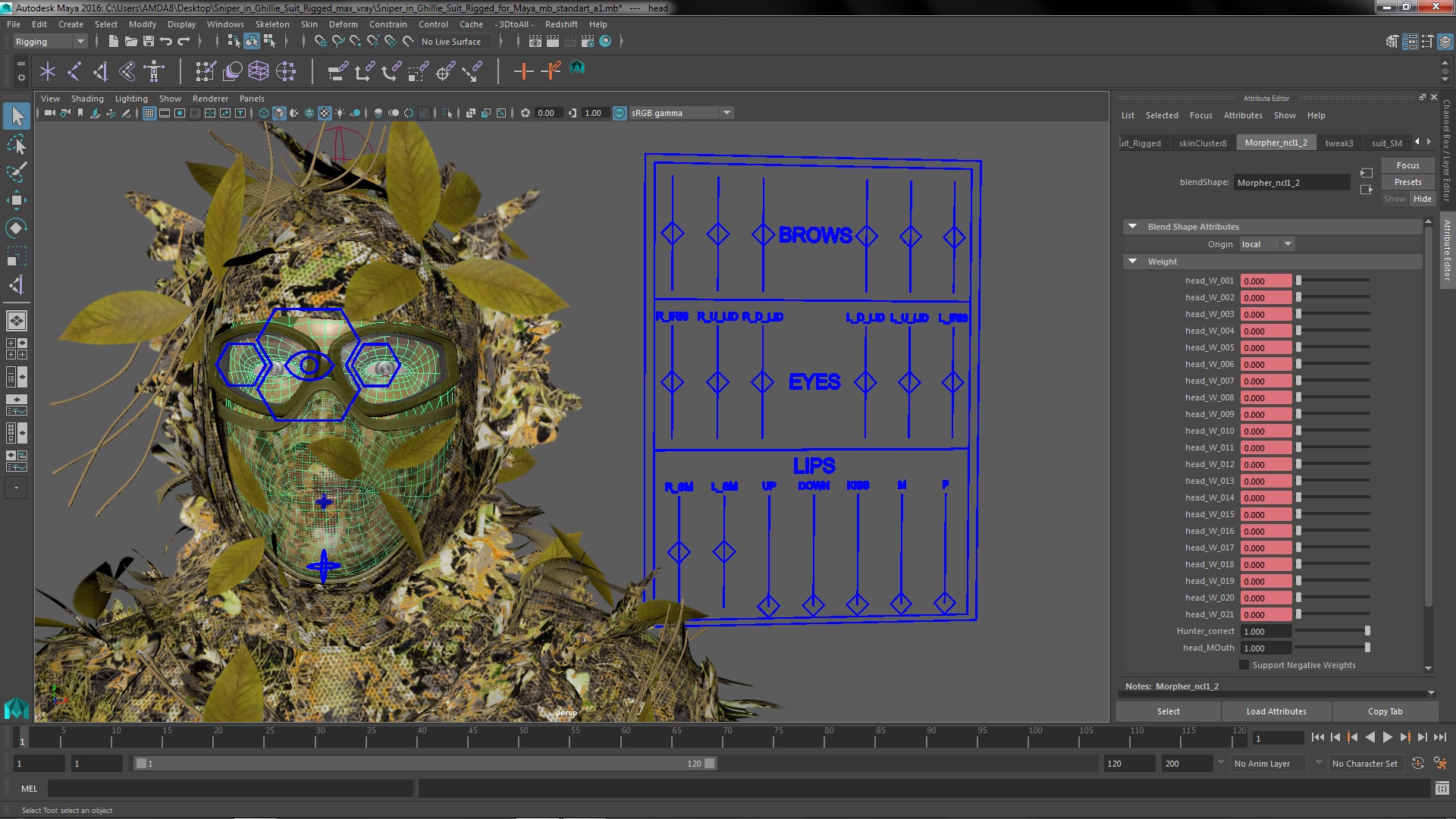Toggle use all lights in viewport
Viewport: 1456px width, 819px height.
coord(340,113)
